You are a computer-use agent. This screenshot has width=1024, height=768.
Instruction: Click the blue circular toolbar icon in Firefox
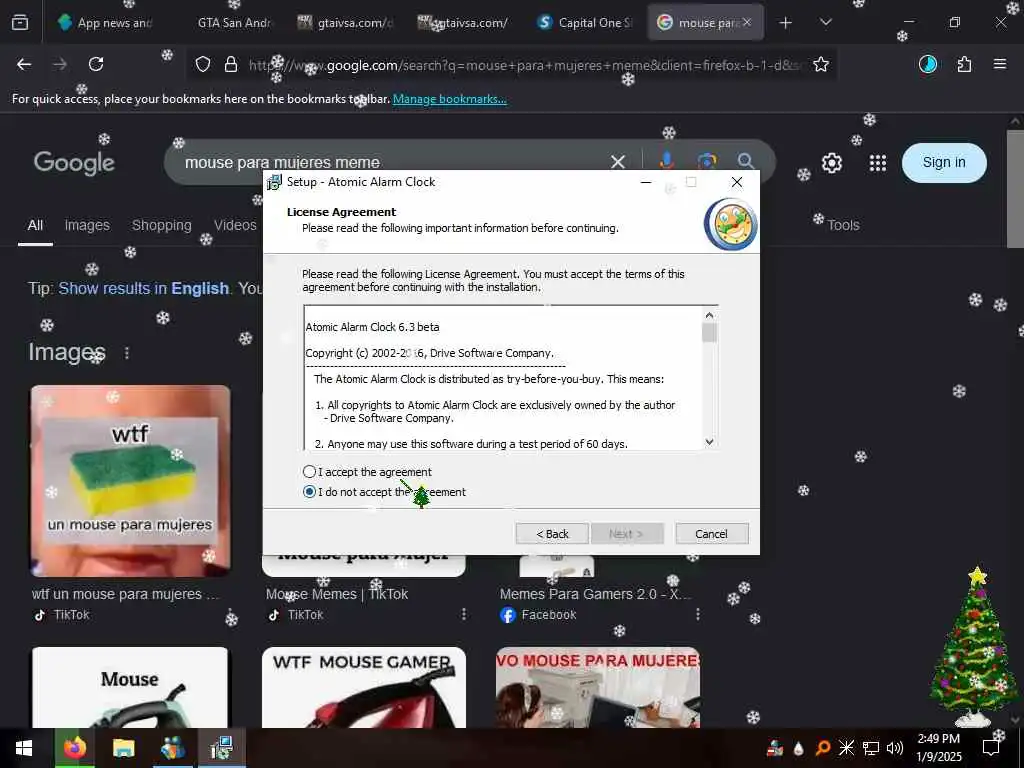(x=927, y=64)
